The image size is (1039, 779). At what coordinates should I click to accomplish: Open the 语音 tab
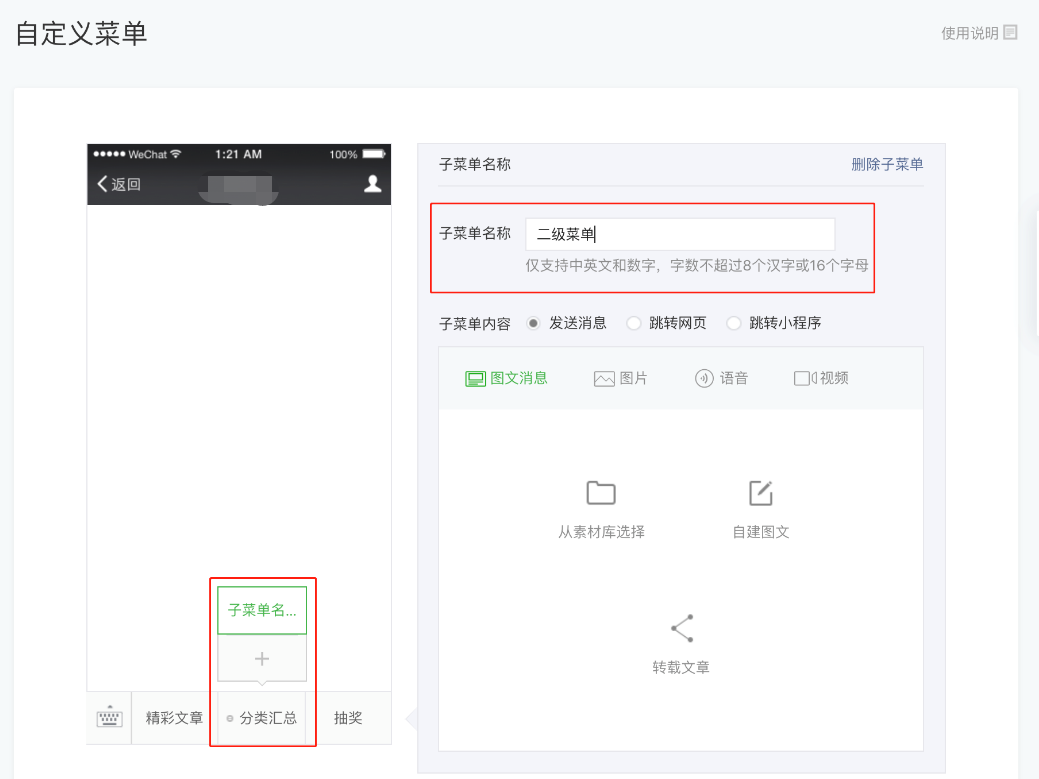click(721, 378)
